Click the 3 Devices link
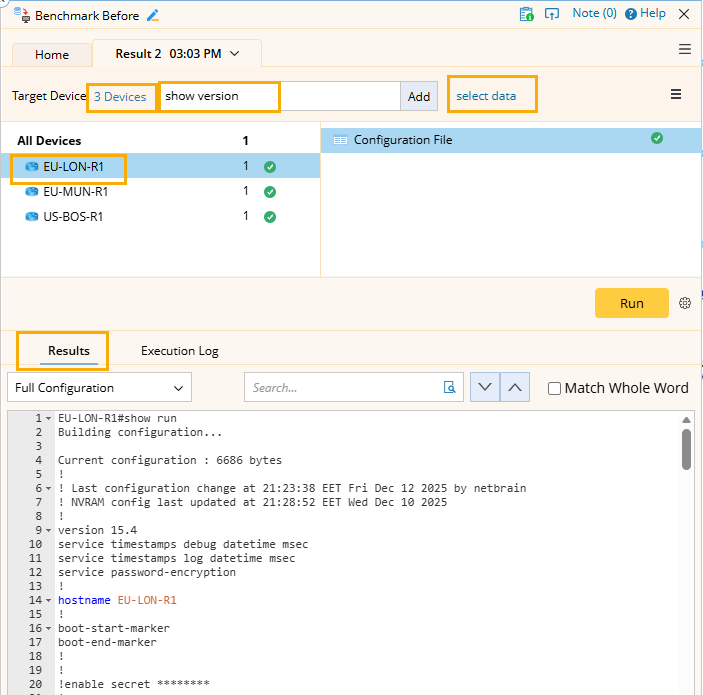The height and width of the screenshot is (695, 703). coord(120,97)
